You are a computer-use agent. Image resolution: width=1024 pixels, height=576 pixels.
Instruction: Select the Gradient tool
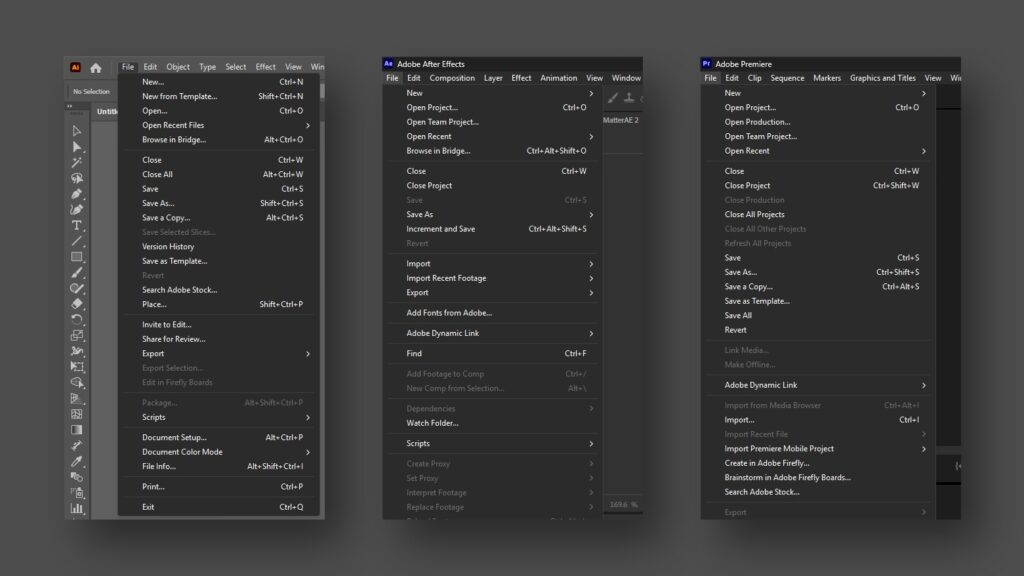click(x=76, y=430)
